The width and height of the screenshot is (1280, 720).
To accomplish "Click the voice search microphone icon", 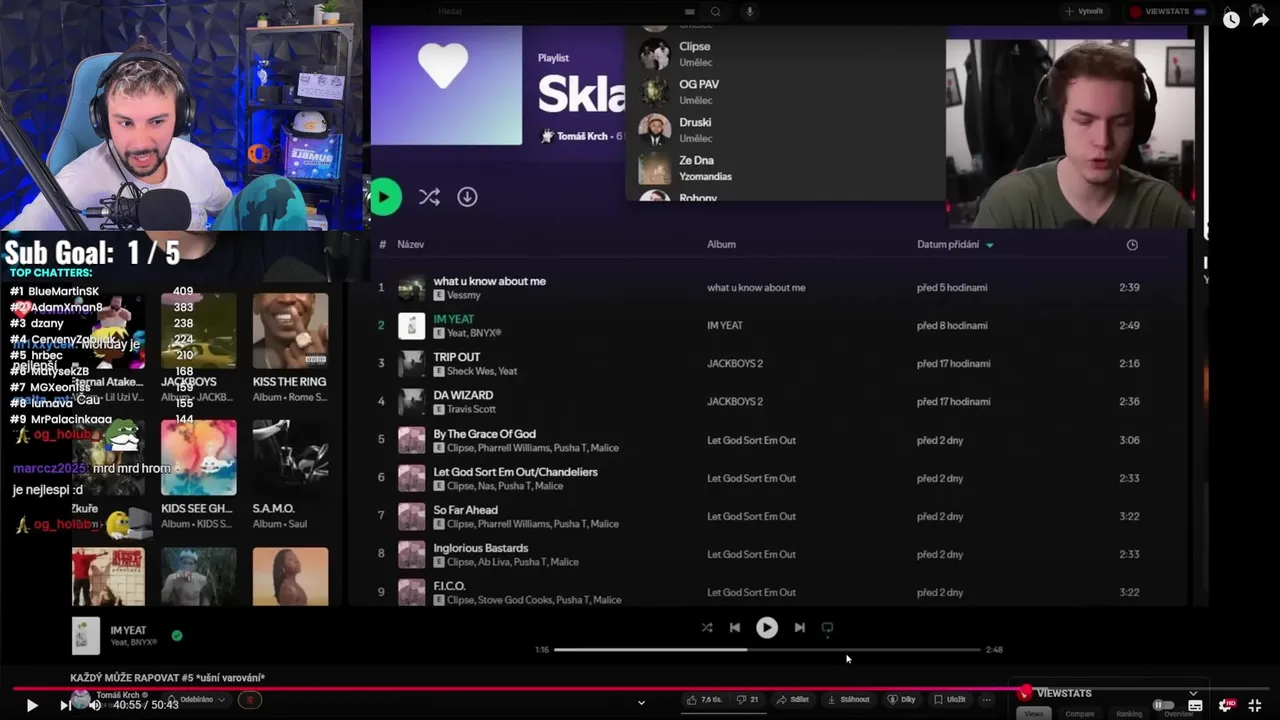I will pos(749,12).
